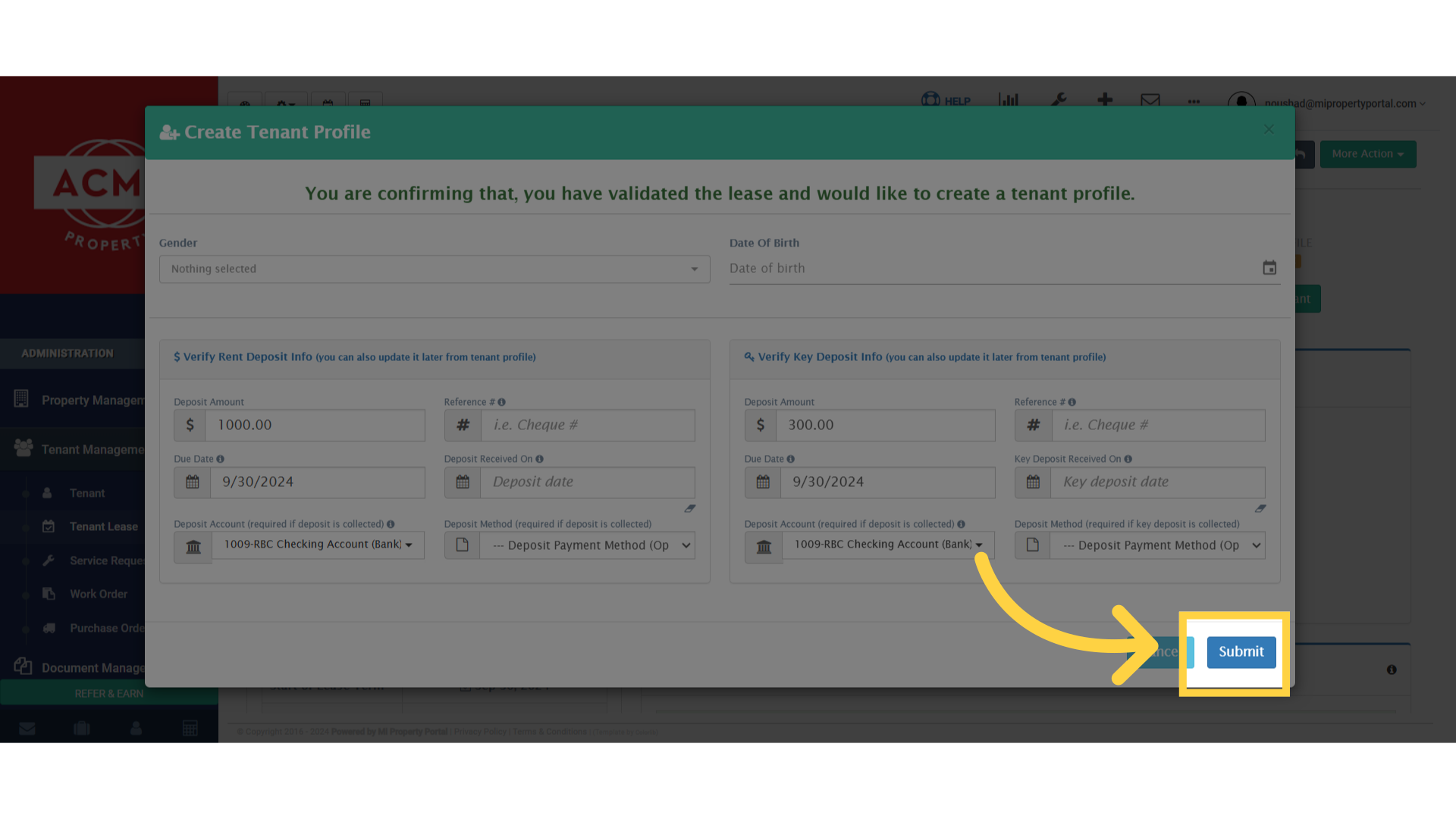
Task: Open Rent Deposit Account RBC Checking dropdown
Action: (x=318, y=544)
